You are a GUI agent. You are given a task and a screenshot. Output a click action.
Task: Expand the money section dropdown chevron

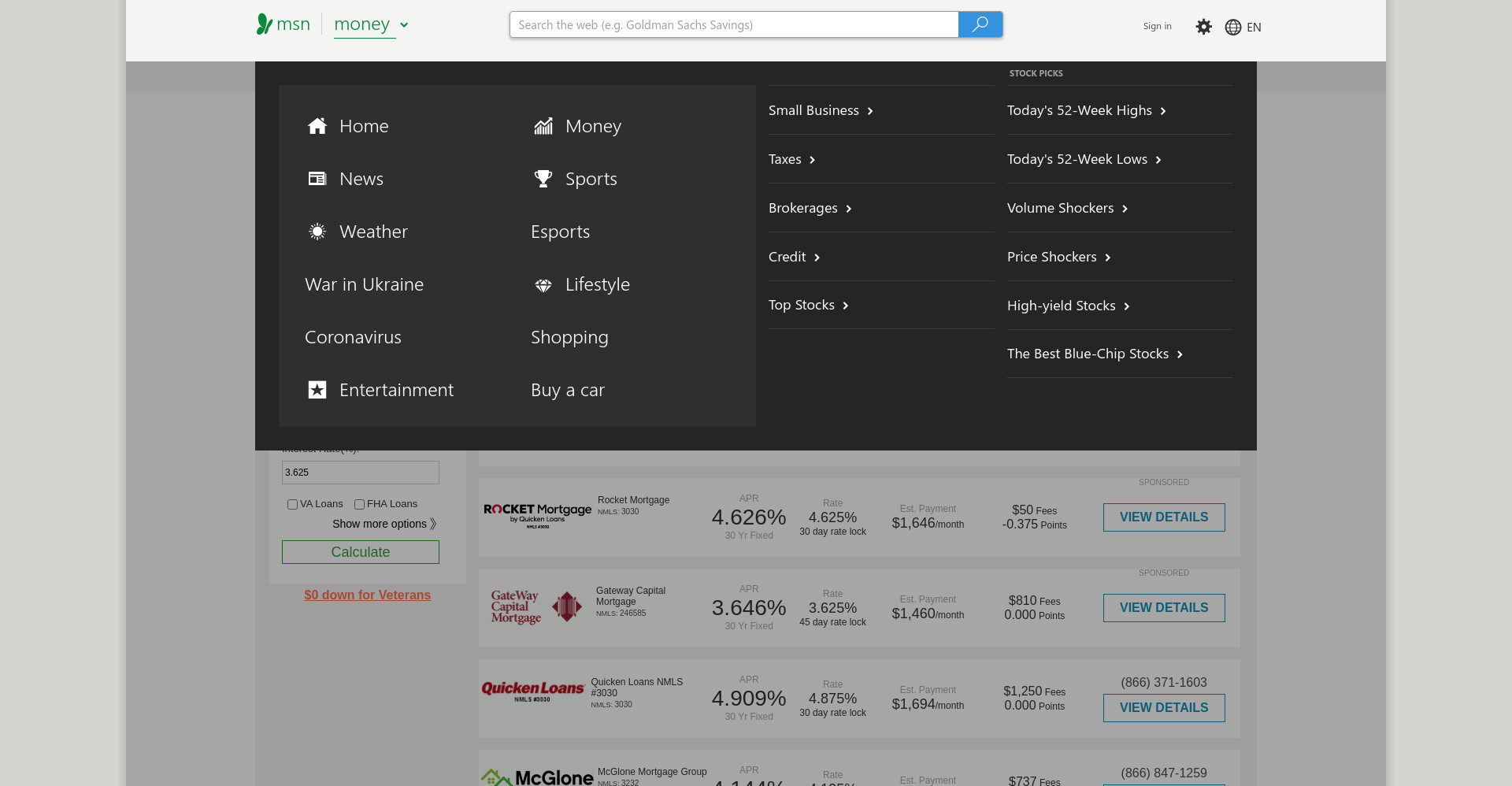pos(404,25)
